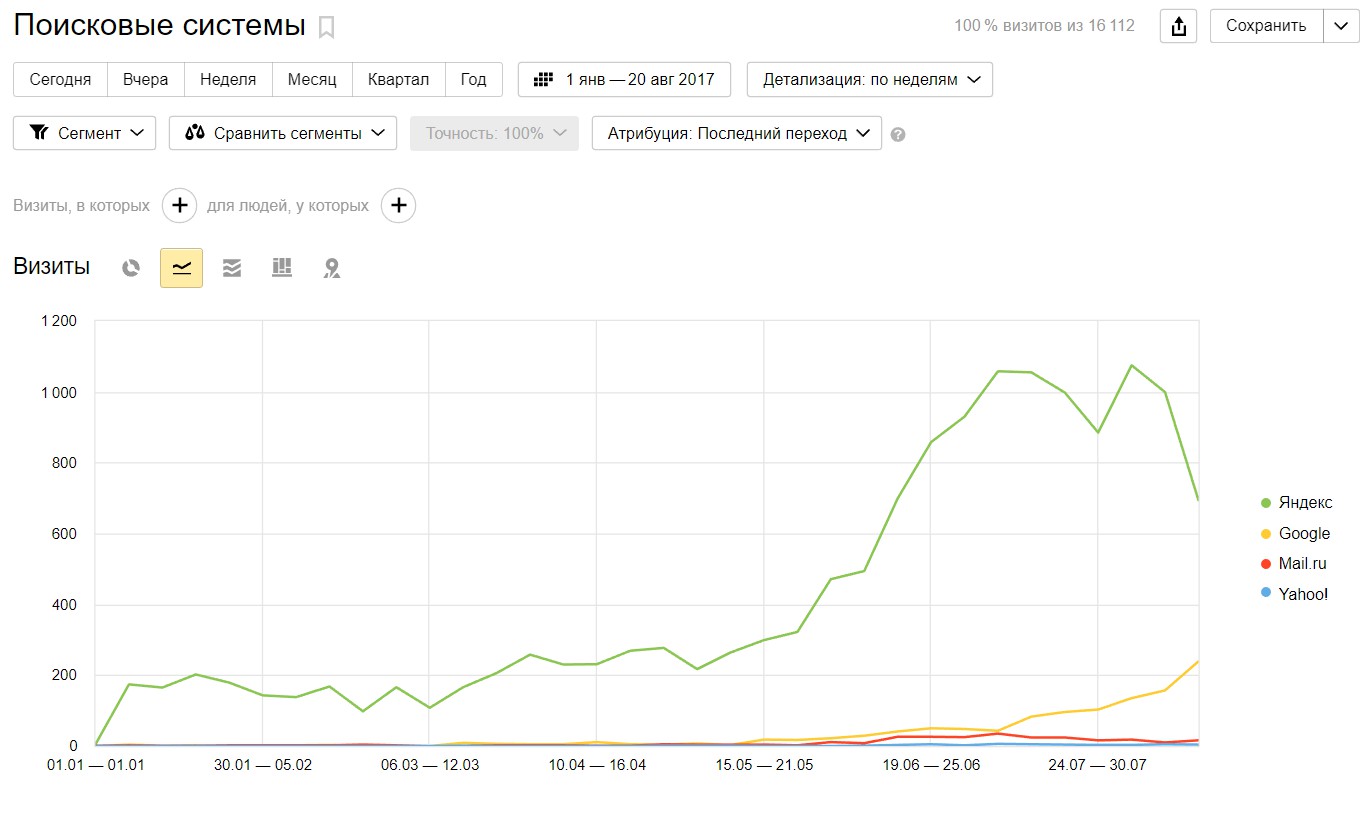The image size is (1365, 824).
Task: Click the Сохранить button
Action: pos(1266,26)
